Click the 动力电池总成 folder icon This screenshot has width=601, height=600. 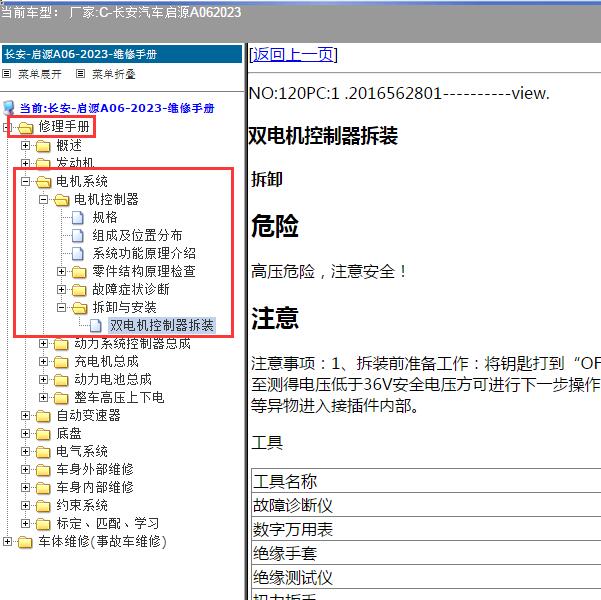click(x=61, y=380)
